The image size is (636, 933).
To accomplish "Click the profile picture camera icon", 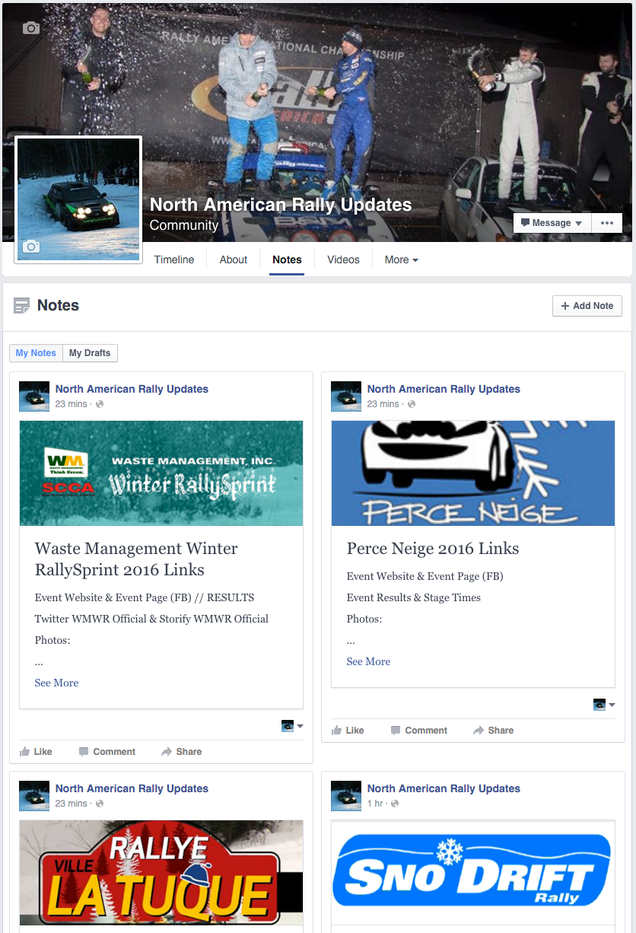I will pos(31,246).
